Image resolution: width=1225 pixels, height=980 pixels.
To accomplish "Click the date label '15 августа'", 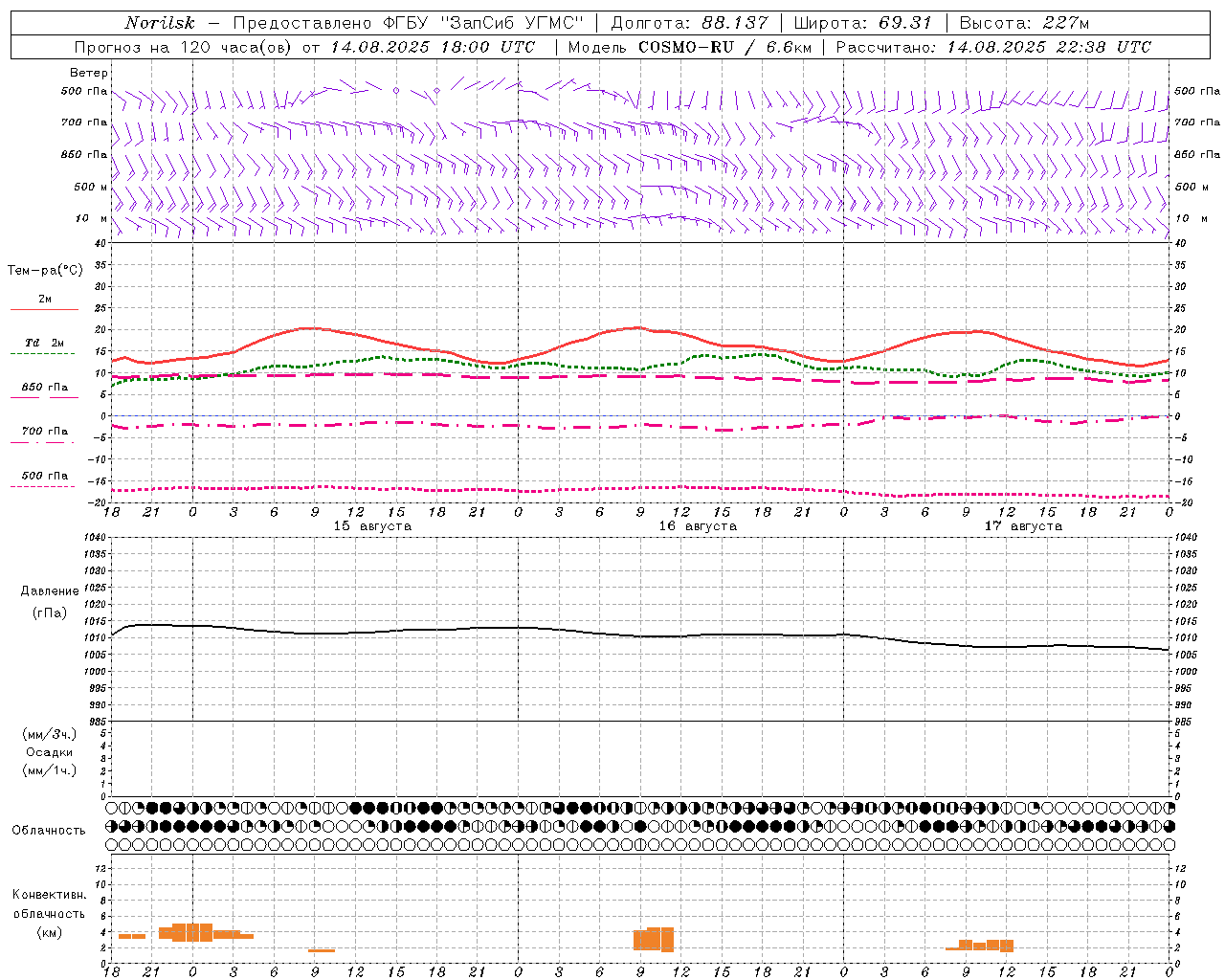I will pyautogui.click(x=372, y=526).
